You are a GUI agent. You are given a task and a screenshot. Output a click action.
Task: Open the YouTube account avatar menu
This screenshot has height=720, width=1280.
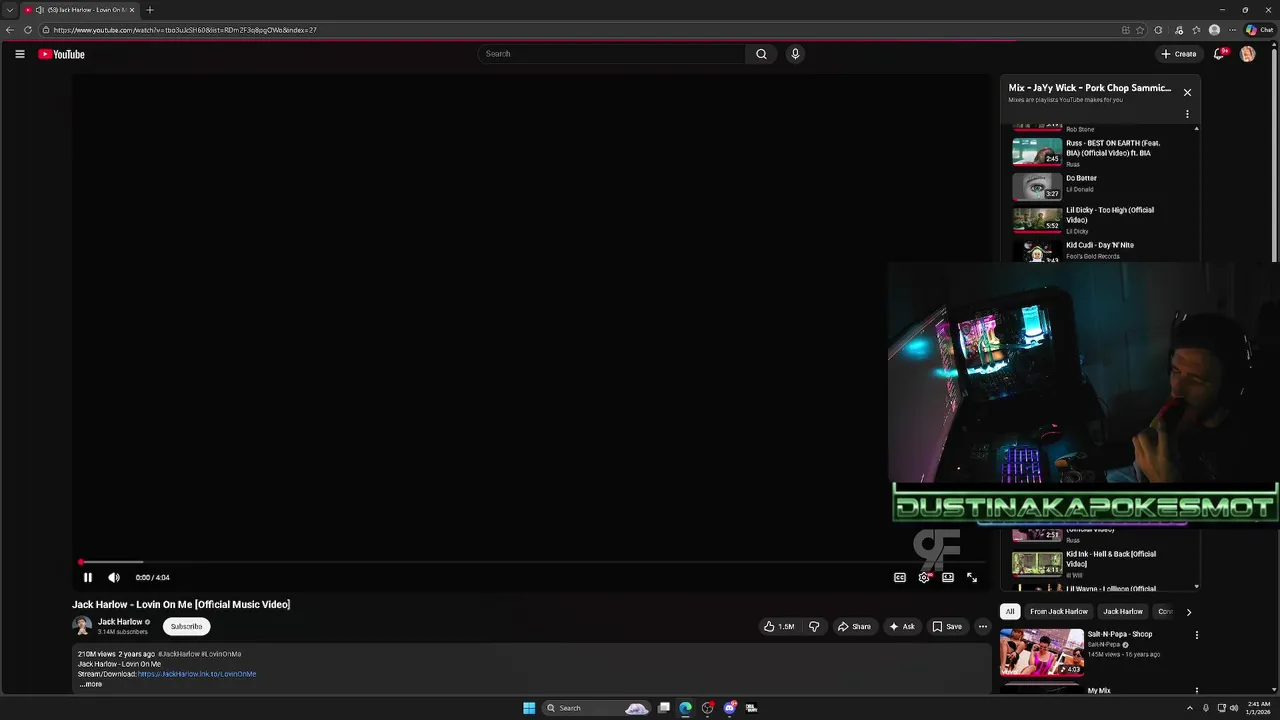(x=1247, y=54)
